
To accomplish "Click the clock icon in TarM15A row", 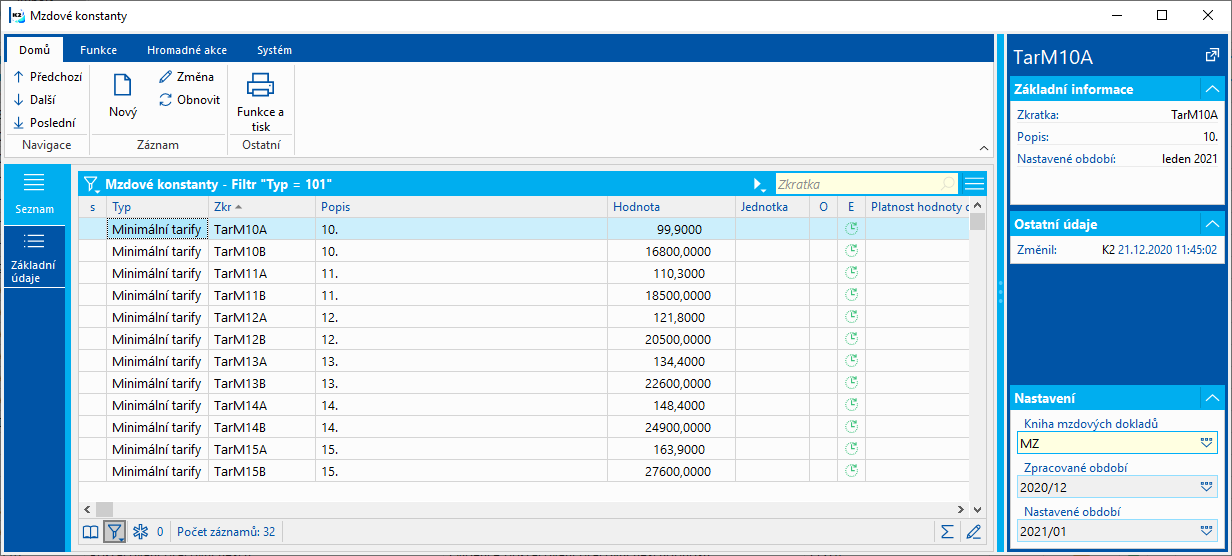I will (852, 449).
